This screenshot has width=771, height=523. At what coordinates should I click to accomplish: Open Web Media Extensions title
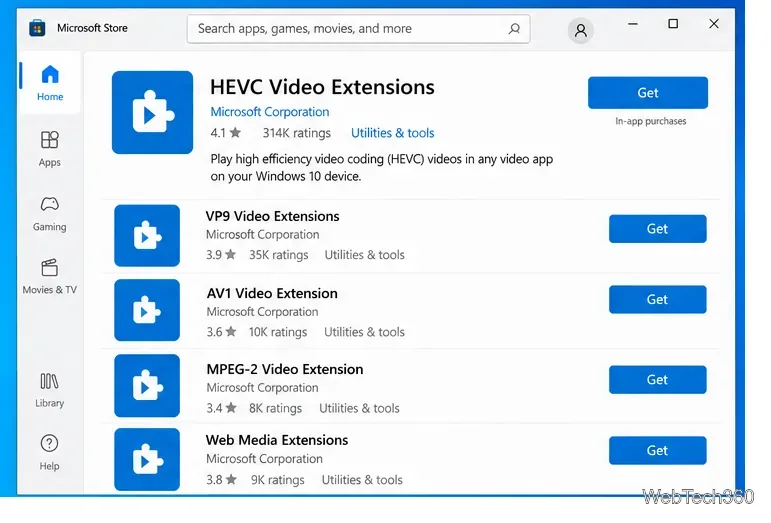point(277,440)
